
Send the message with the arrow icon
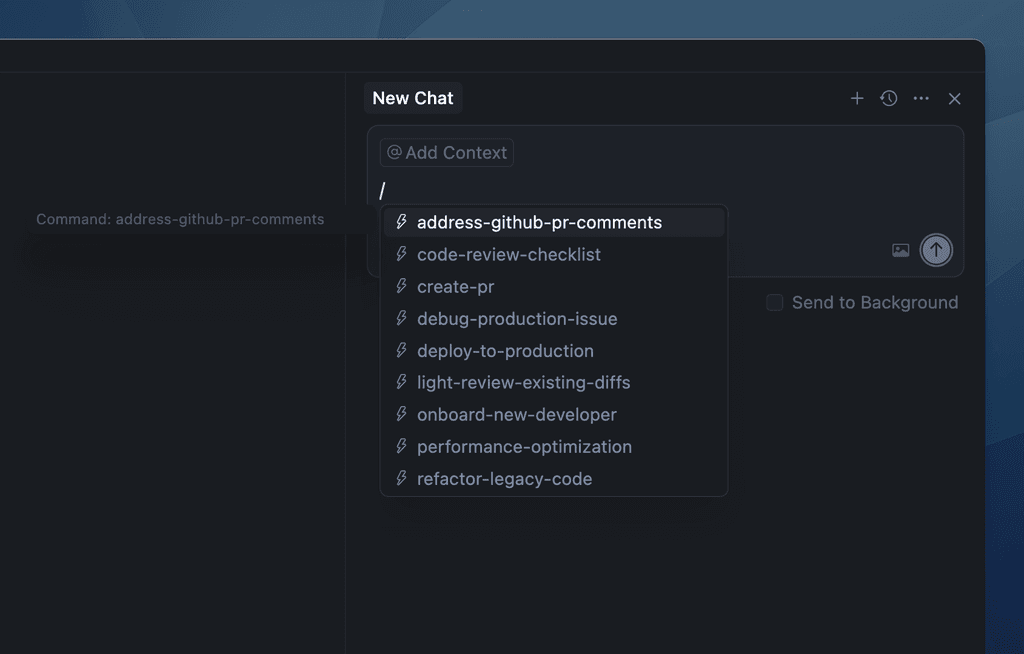click(x=936, y=249)
